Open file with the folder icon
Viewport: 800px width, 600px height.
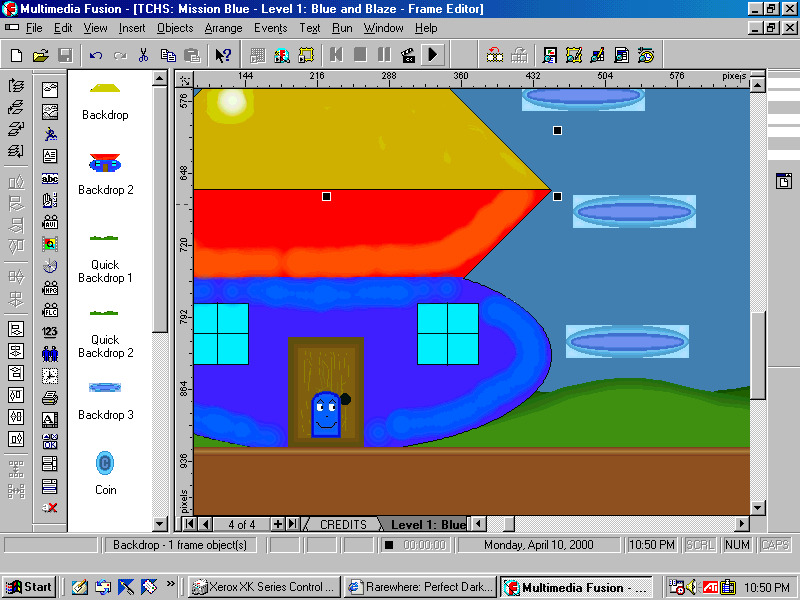coord(41,55)
